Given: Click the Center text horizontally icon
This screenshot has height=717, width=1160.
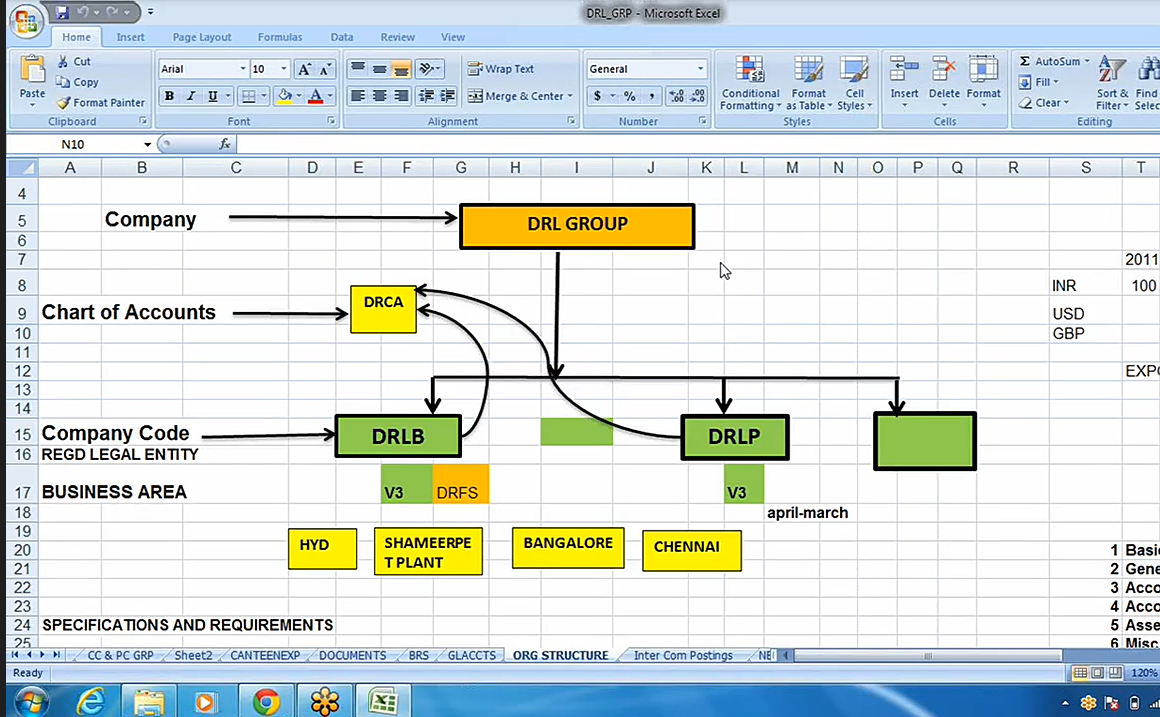Looking at the screenshot, I should click(380, 95).
